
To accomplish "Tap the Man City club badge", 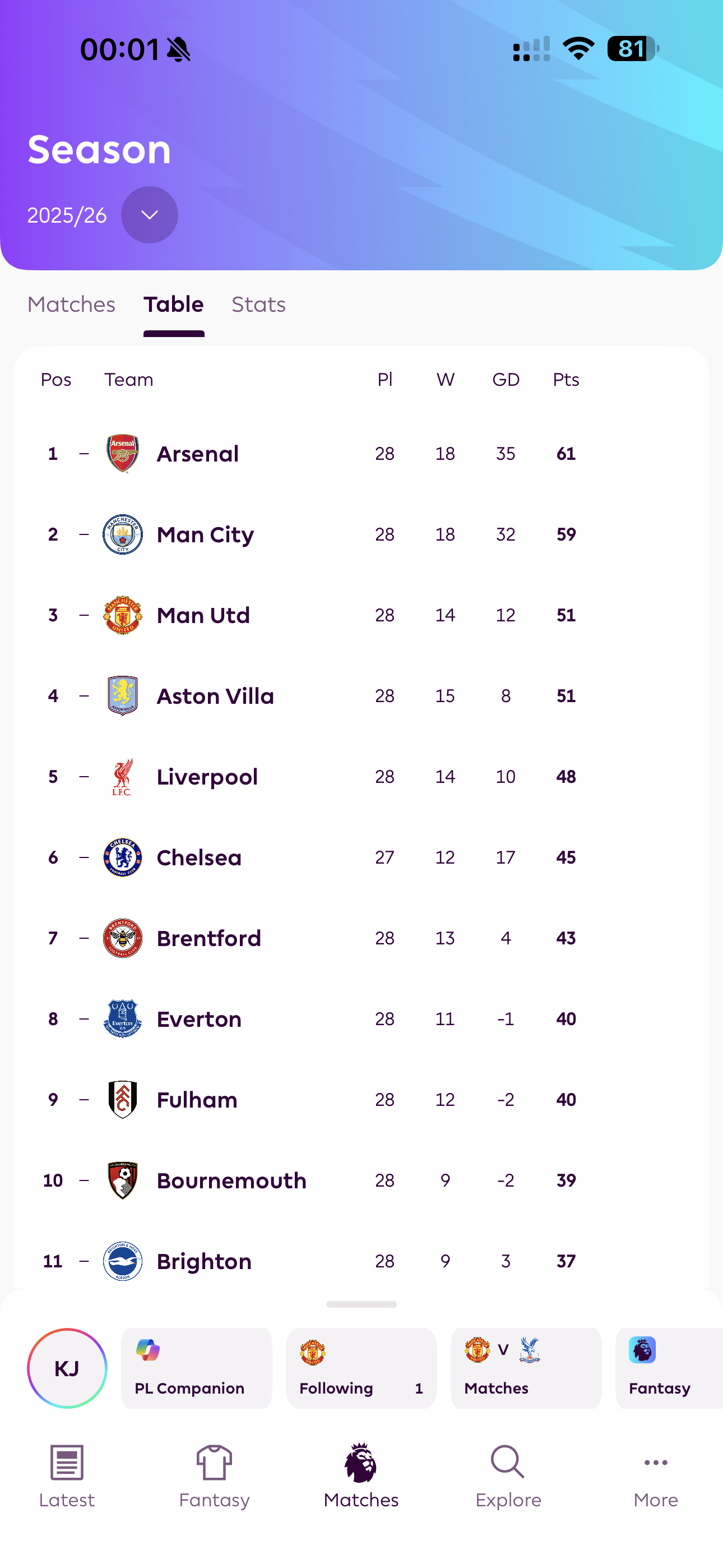I will 122,534.
